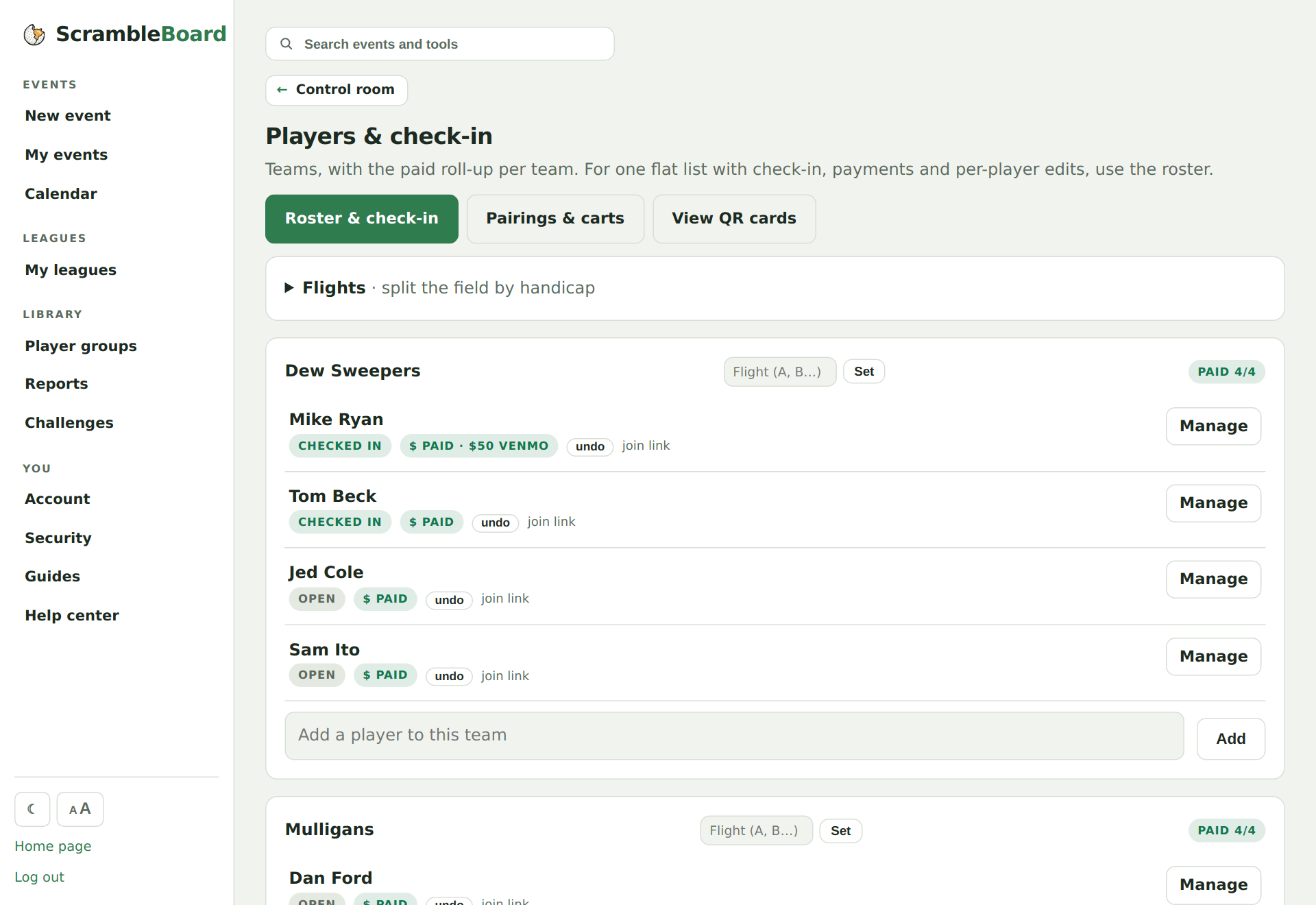
Task: Manage Sam Ito
Action: click(x=1214, y=657)
